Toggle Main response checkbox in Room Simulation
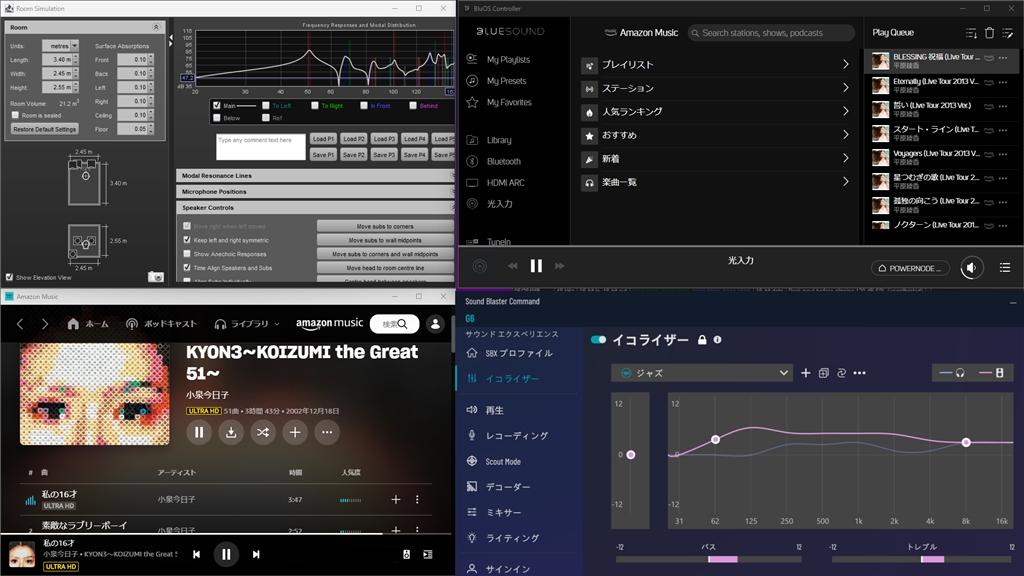The width and height of the screenshot is (1024, 576). coord(217,105)
